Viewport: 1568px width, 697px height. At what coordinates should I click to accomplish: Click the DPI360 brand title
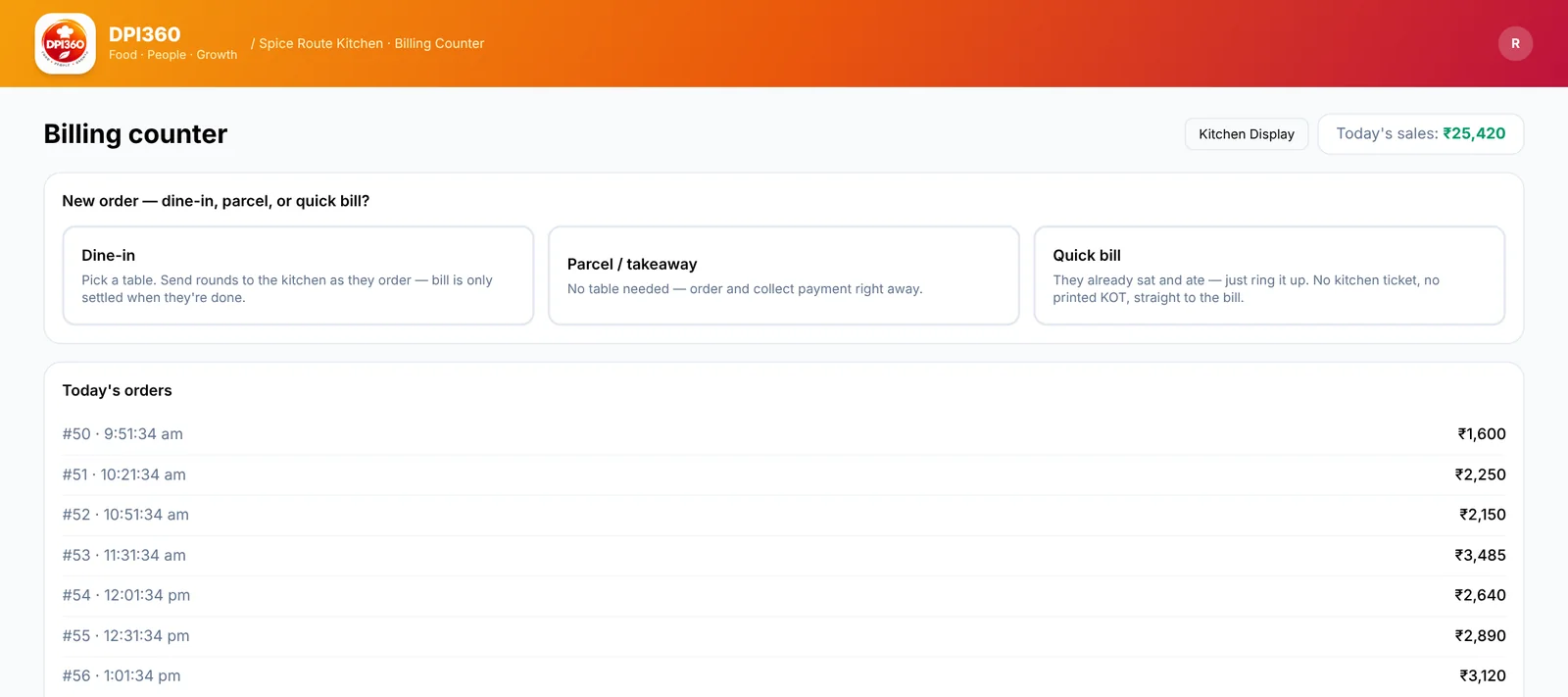point(144,34)
